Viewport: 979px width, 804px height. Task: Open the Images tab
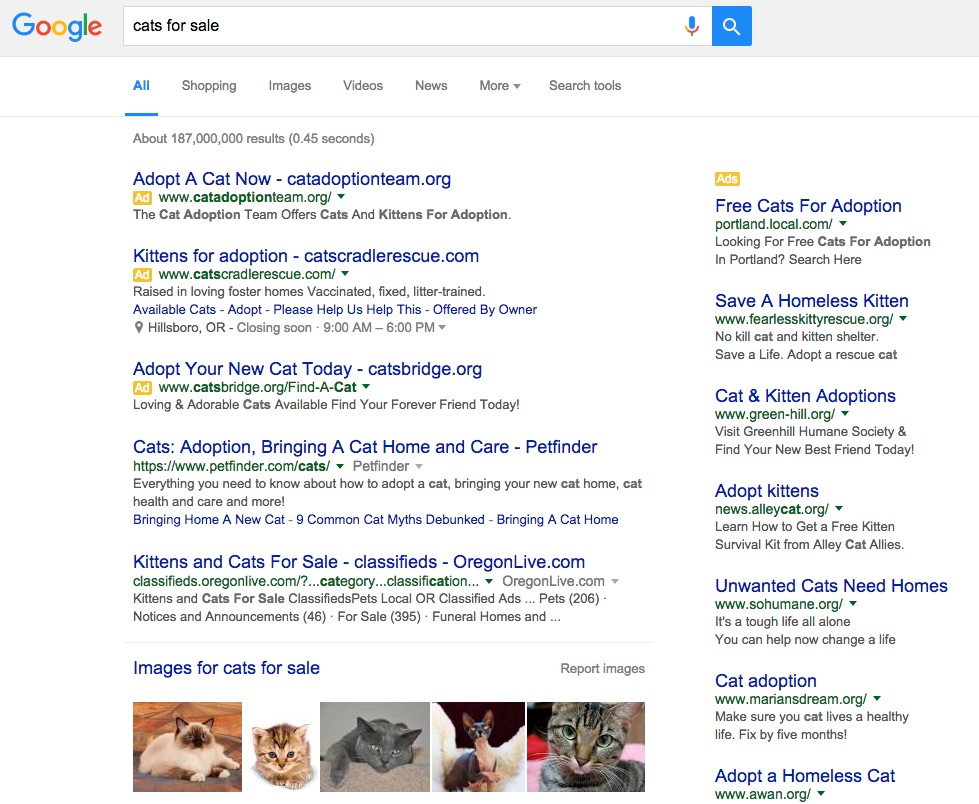(x=290, y=86)
